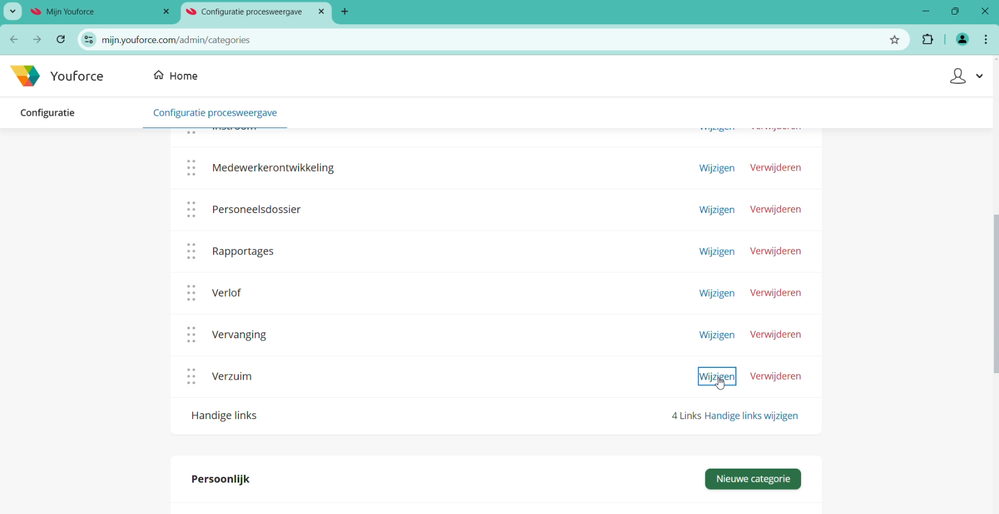This screenshot has width=999, height=514.
Task: Click the Handige links label
Action: point(224,416)
